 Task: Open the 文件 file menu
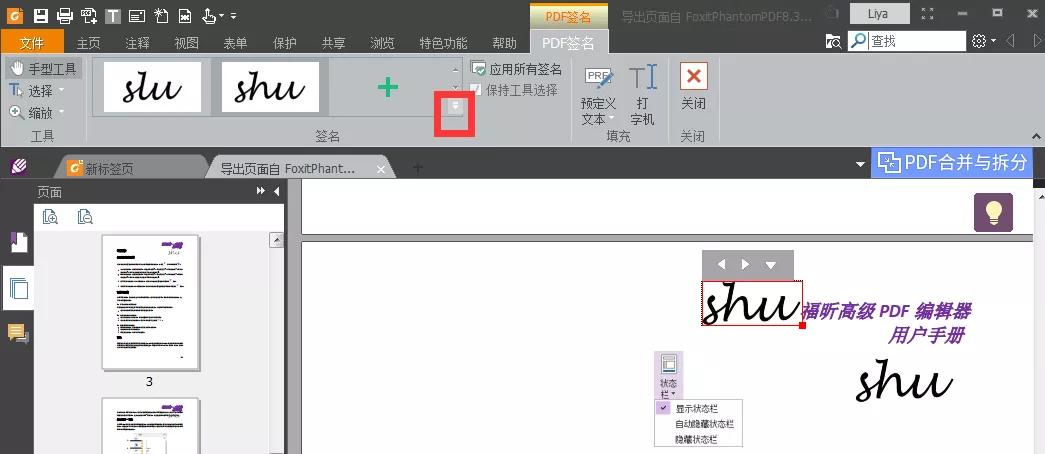click(x=32, y=43)
